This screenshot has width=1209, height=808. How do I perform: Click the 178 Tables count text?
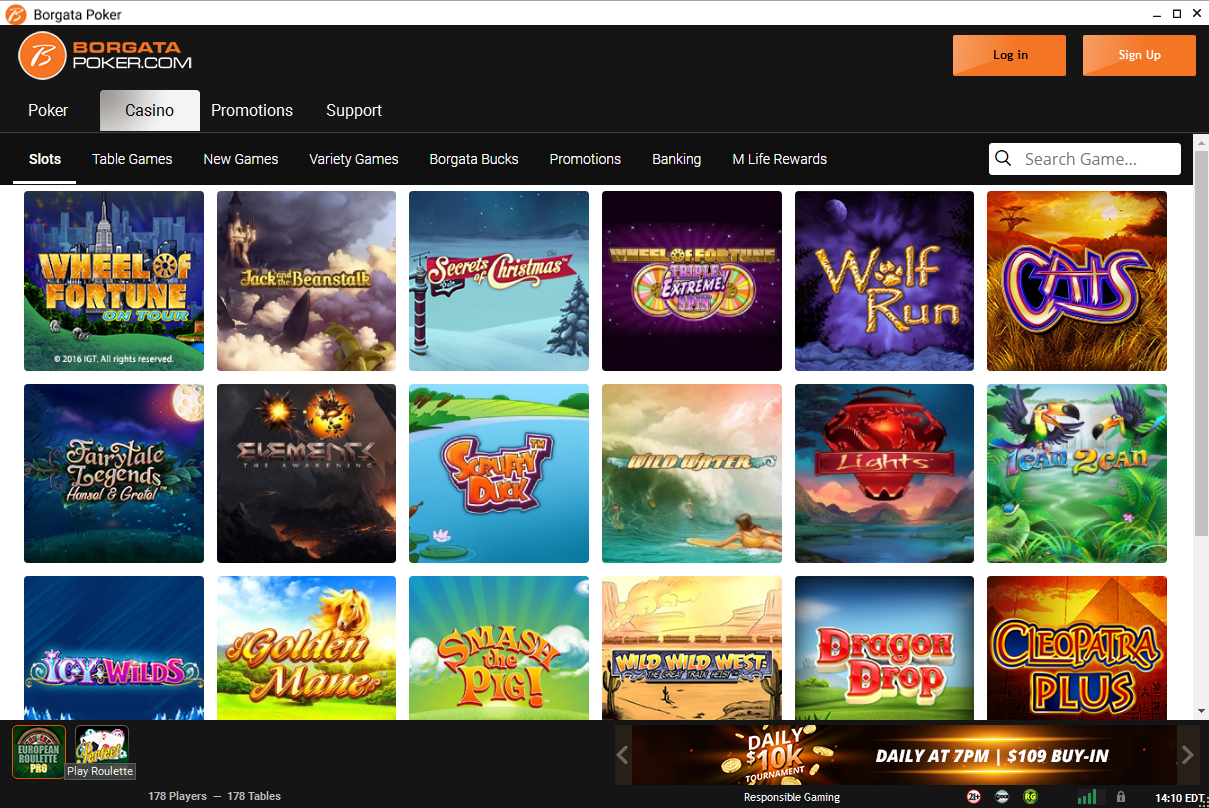coord(254,797)
